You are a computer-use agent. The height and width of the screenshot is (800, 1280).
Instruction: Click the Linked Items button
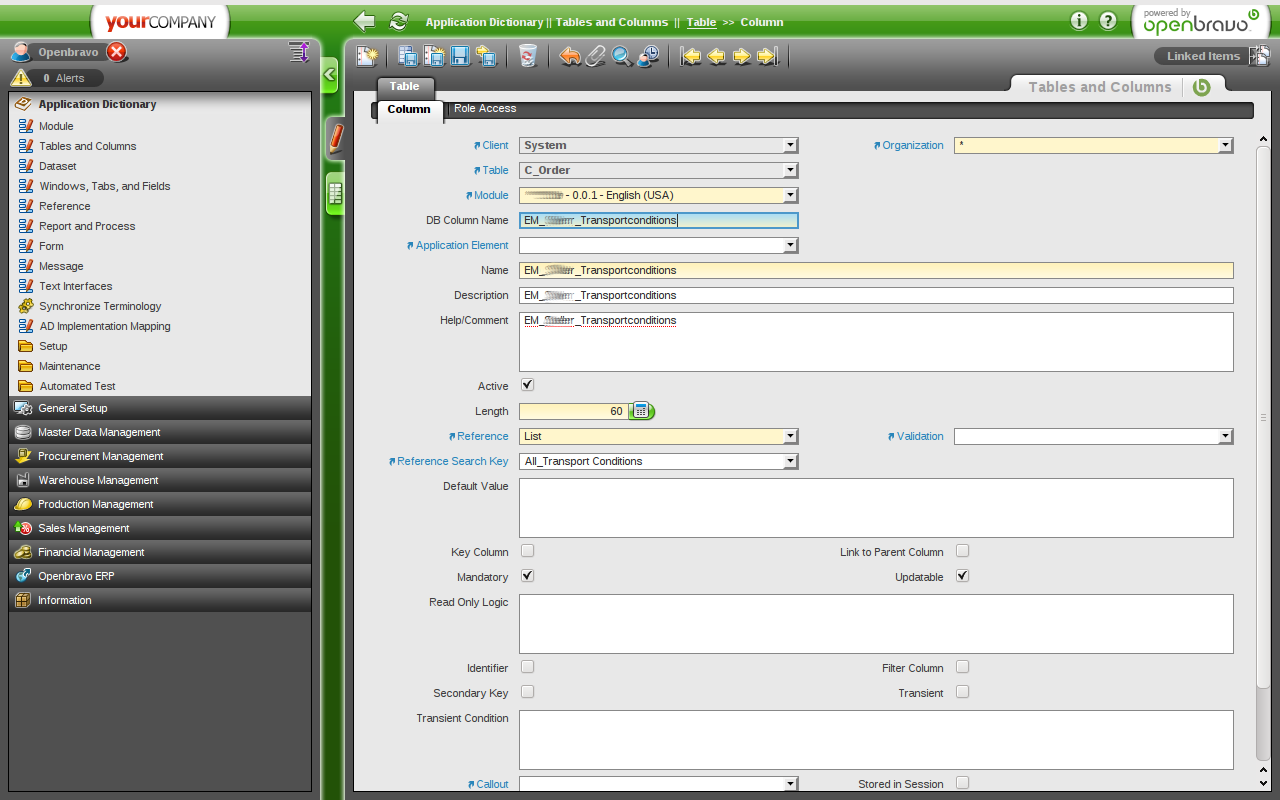point(1203,56)
